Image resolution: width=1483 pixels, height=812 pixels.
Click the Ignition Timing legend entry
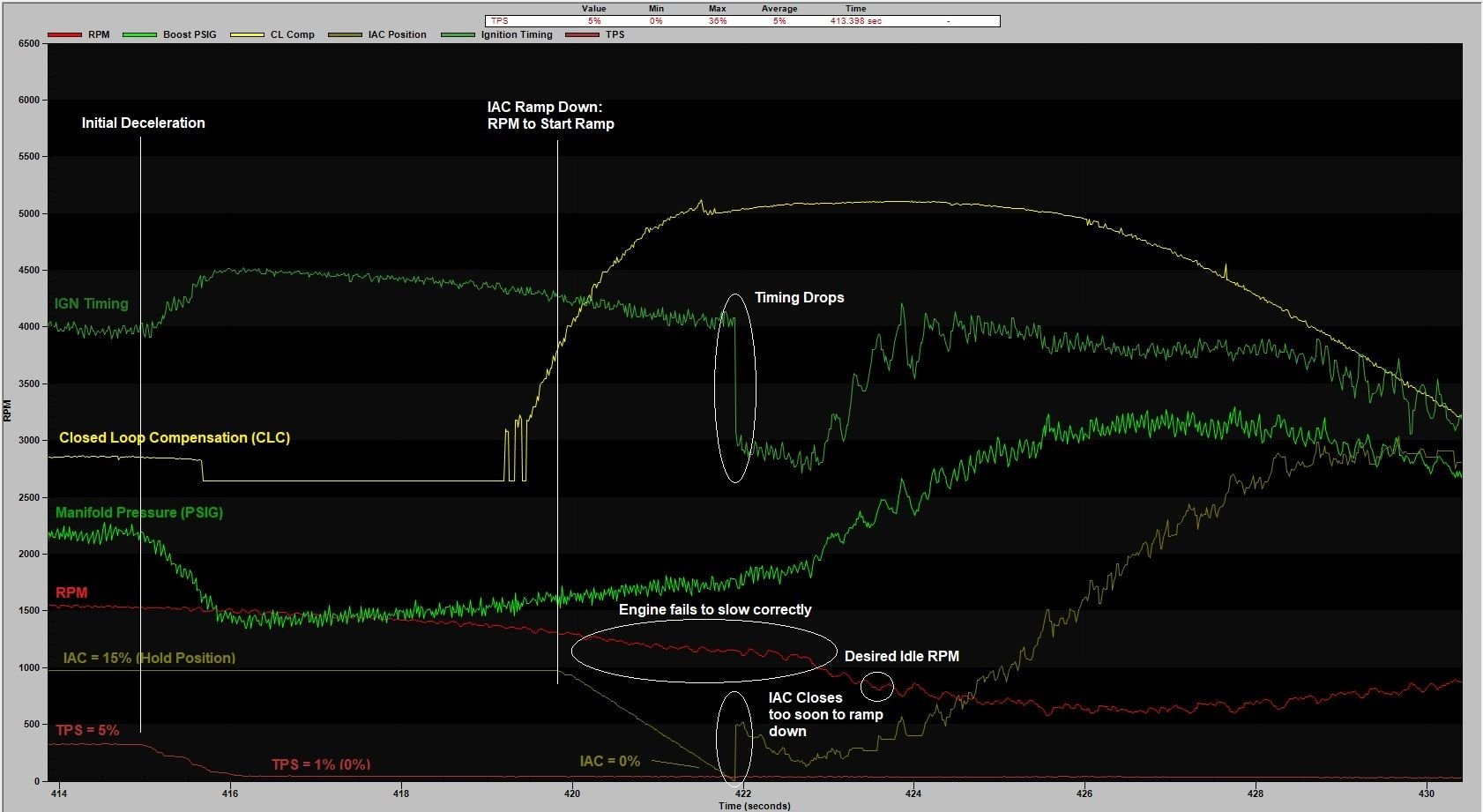516,35
